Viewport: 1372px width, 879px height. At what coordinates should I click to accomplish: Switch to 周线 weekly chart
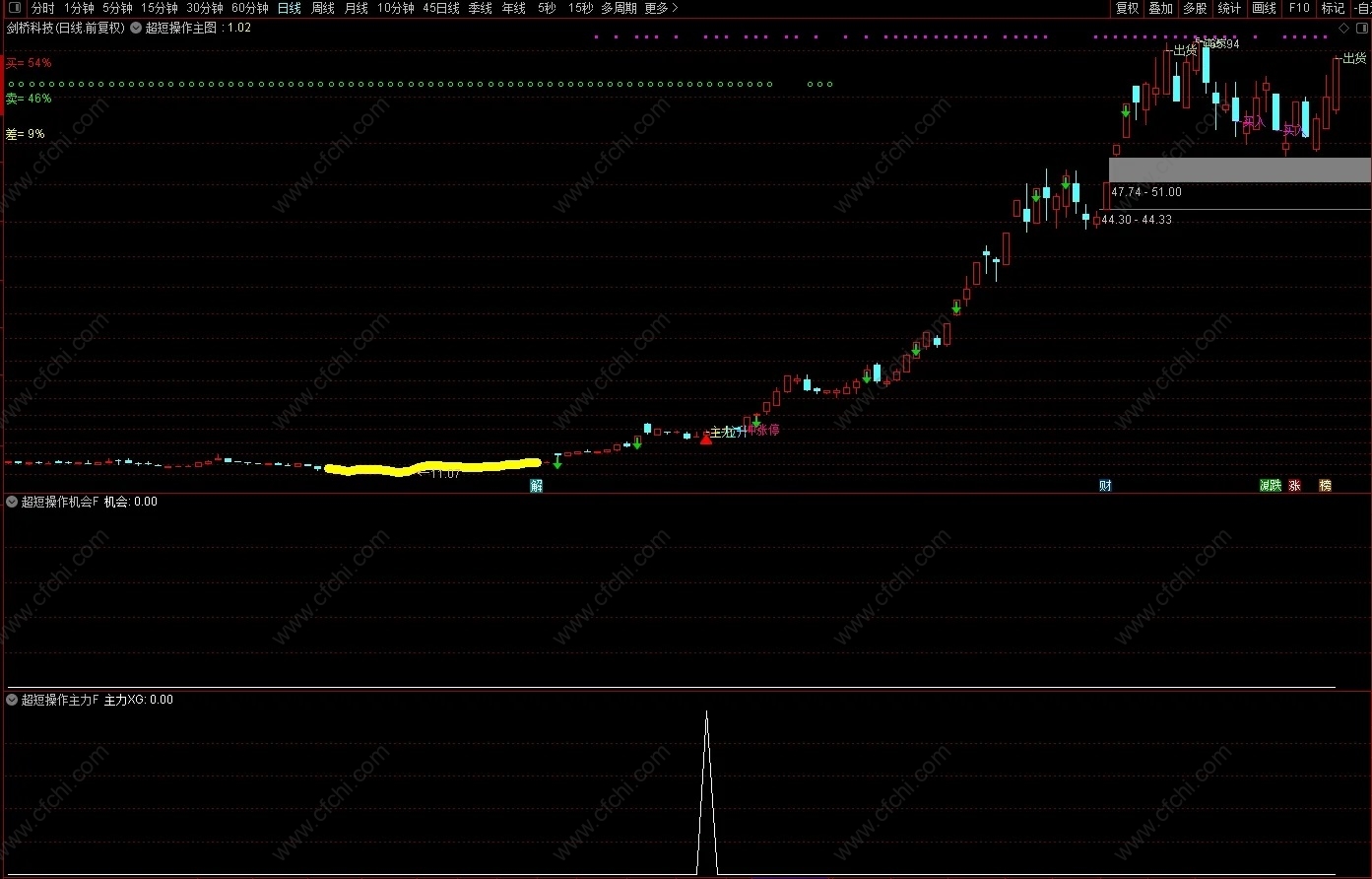323,8
